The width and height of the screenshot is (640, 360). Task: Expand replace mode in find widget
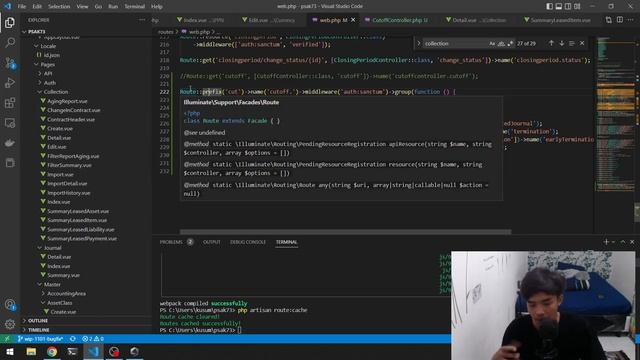[418, 43]
